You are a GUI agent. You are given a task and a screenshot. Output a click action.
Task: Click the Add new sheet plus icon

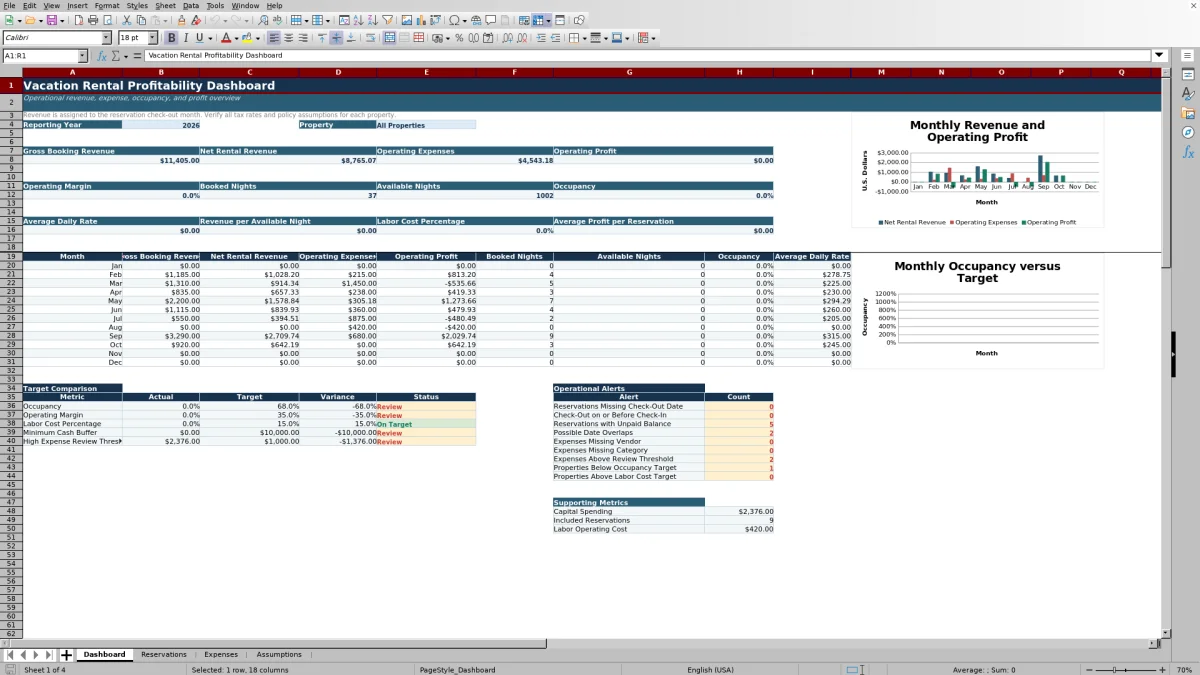point(66,655)
